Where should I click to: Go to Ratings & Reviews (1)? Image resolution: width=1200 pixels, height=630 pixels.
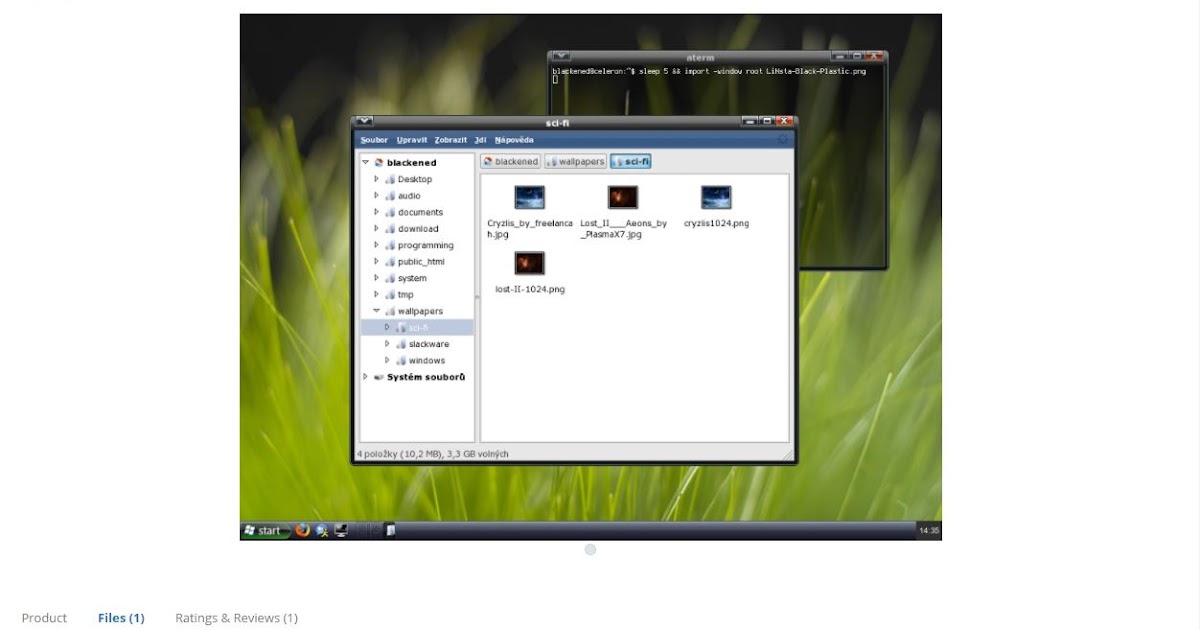click(x=236, y=617)
